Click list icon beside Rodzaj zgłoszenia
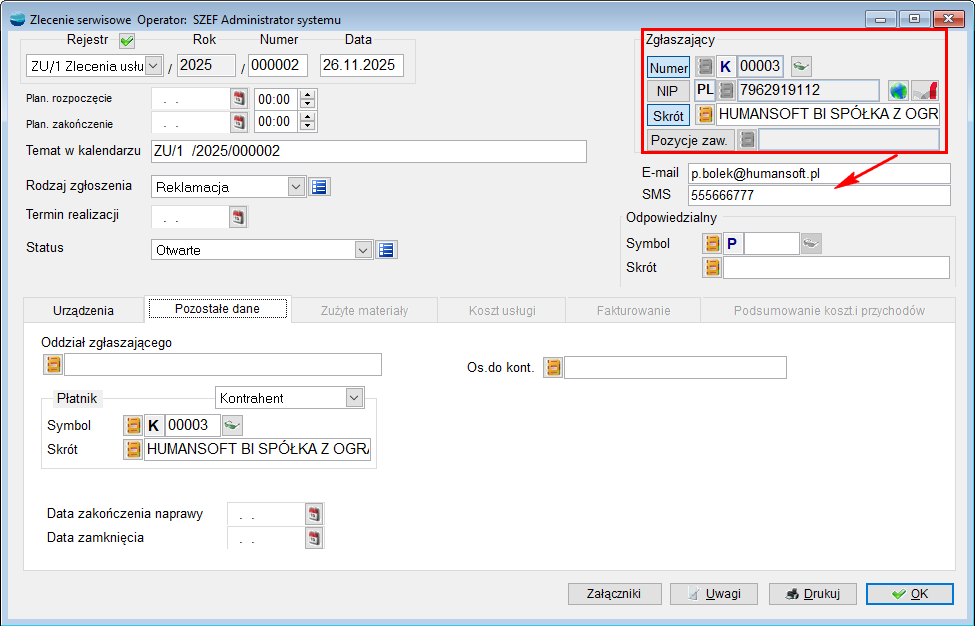Viewport: 975px width, 626px height. click(x=319, y=187)
